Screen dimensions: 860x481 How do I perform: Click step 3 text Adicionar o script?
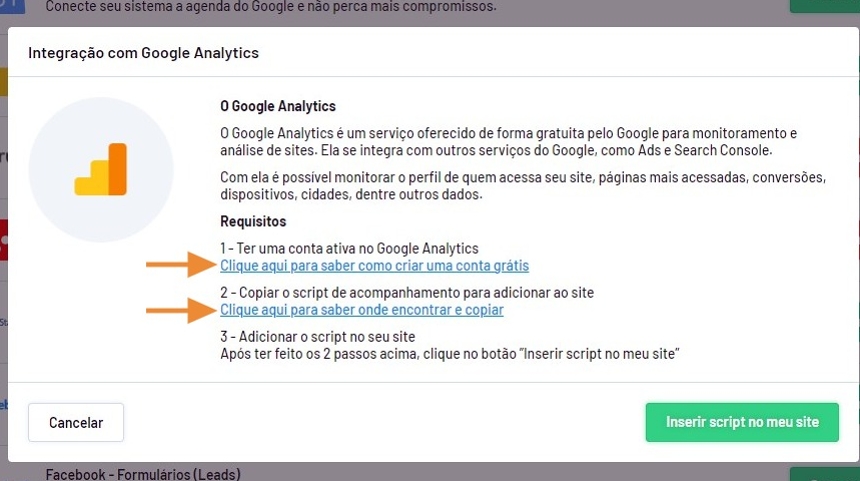point(317,336)
